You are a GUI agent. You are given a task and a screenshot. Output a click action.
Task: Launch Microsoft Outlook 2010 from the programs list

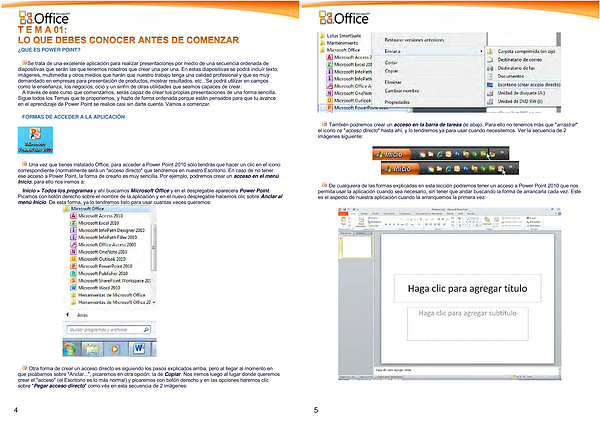pos(98,259)
